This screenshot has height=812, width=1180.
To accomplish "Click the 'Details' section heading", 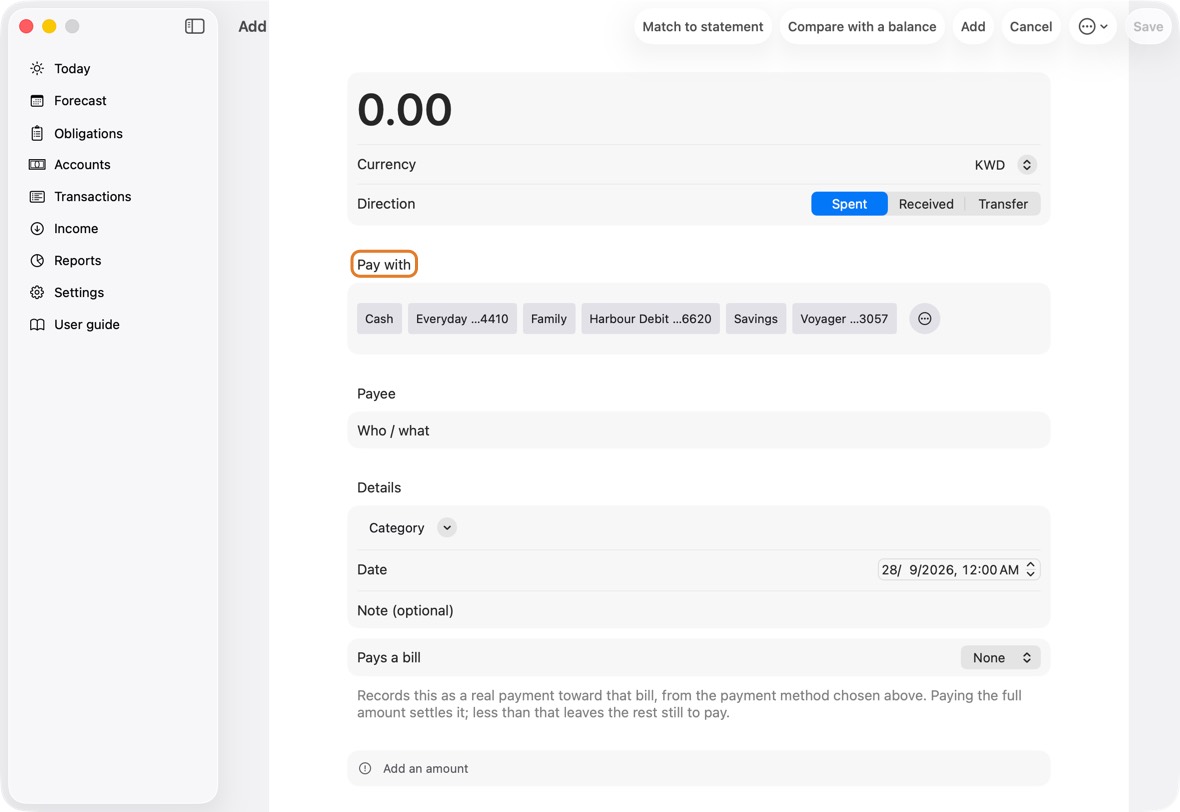I will pos(379,488).
